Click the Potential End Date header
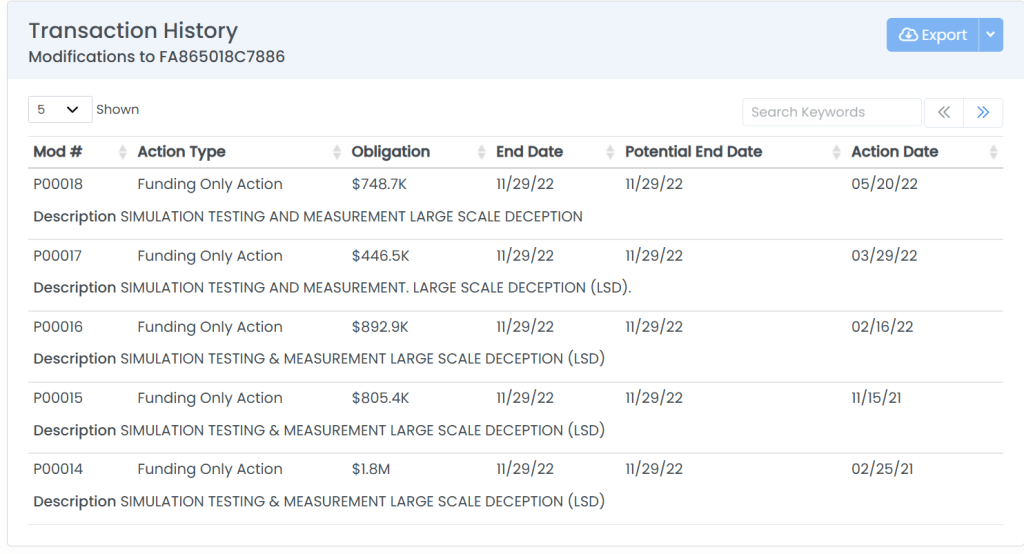The width and height of the screenshot is (1024, 554). [693, 152]
